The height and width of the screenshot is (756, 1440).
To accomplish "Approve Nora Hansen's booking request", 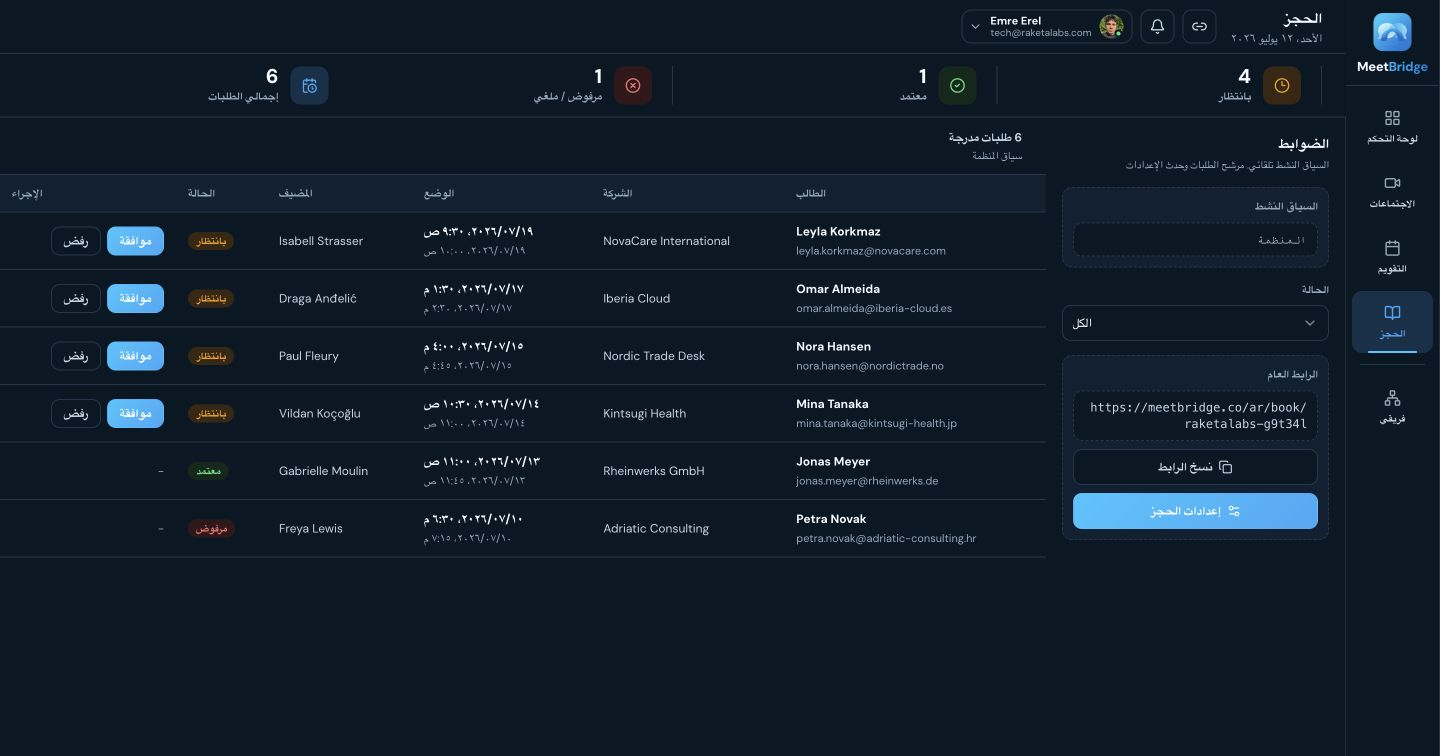I will 135,356.
